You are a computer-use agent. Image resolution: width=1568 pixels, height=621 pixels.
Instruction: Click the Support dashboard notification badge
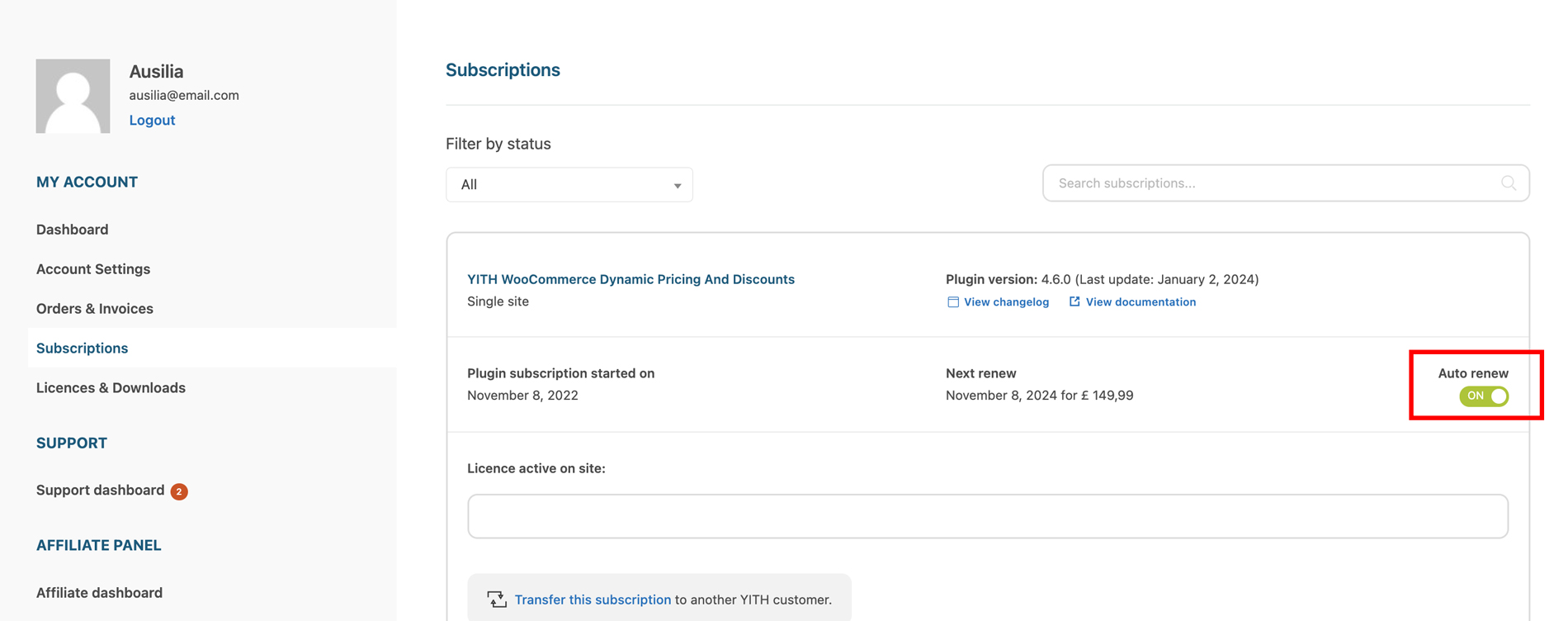coord(179,491)
